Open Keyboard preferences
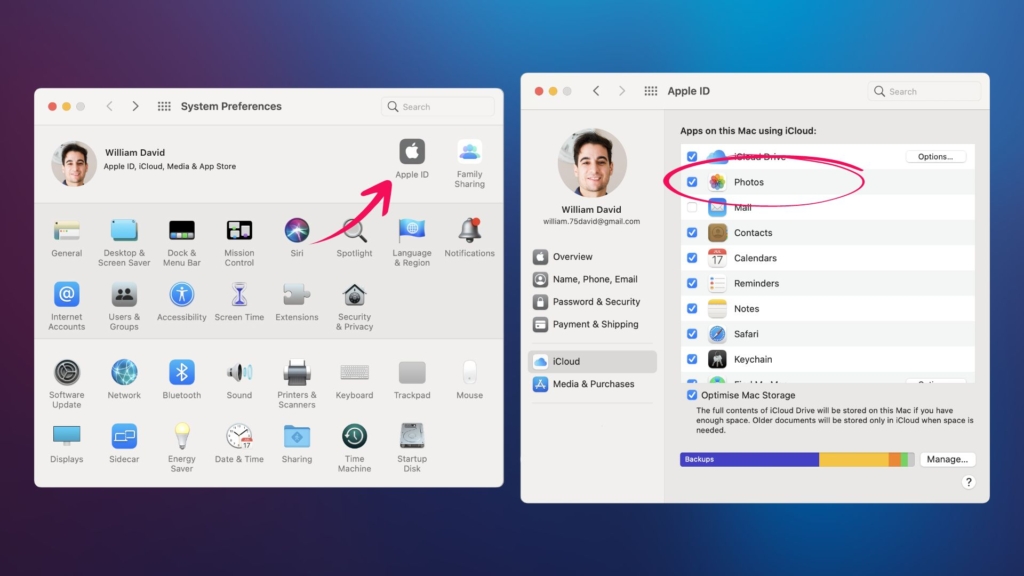 354,379
